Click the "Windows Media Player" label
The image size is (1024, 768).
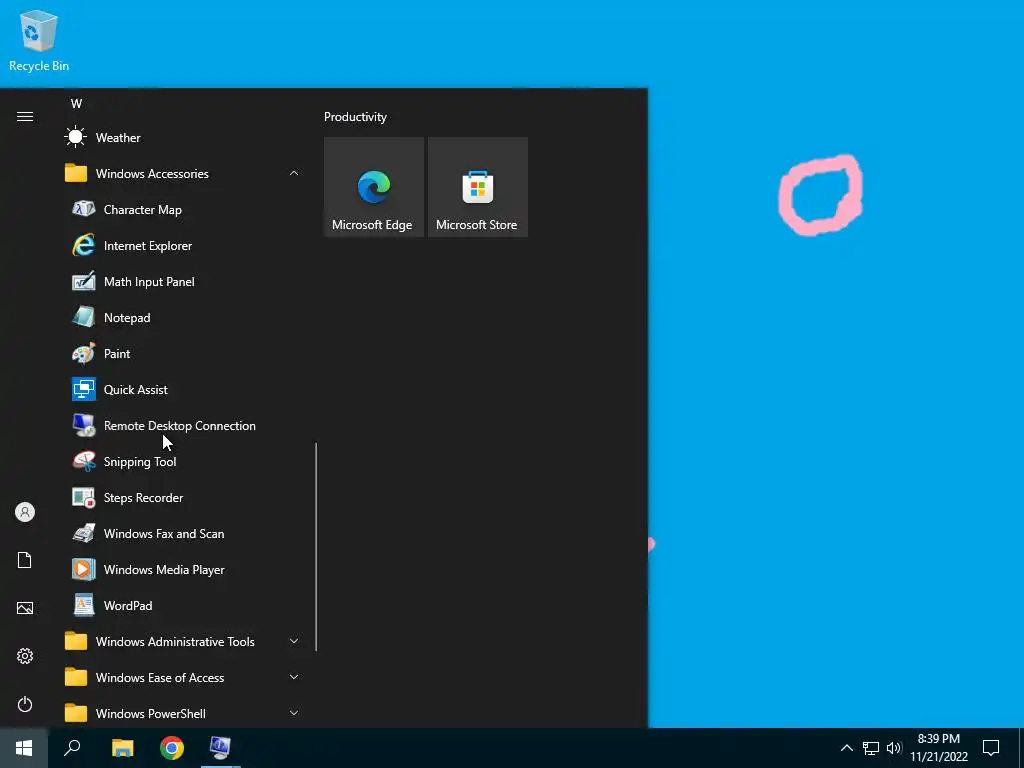(164, 569)
